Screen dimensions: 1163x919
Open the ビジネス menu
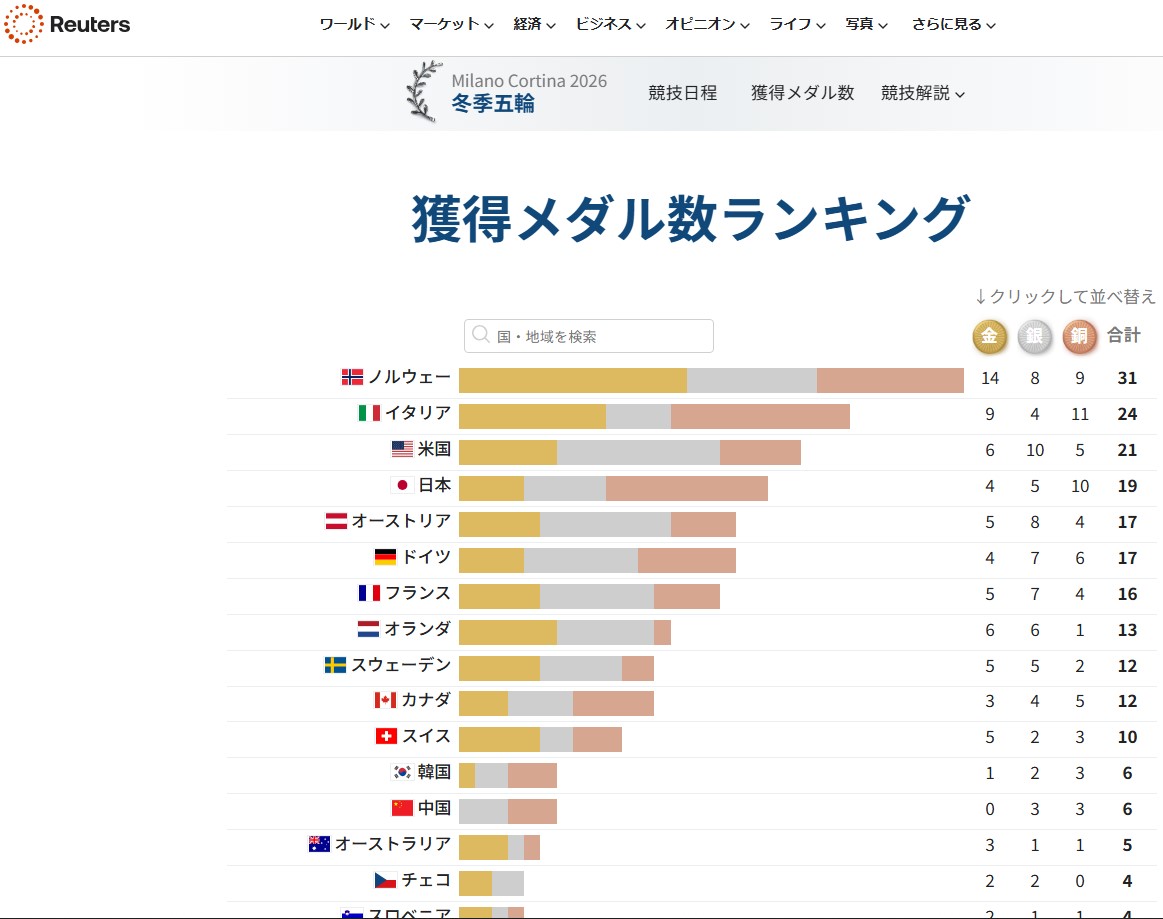coord(610,24)
